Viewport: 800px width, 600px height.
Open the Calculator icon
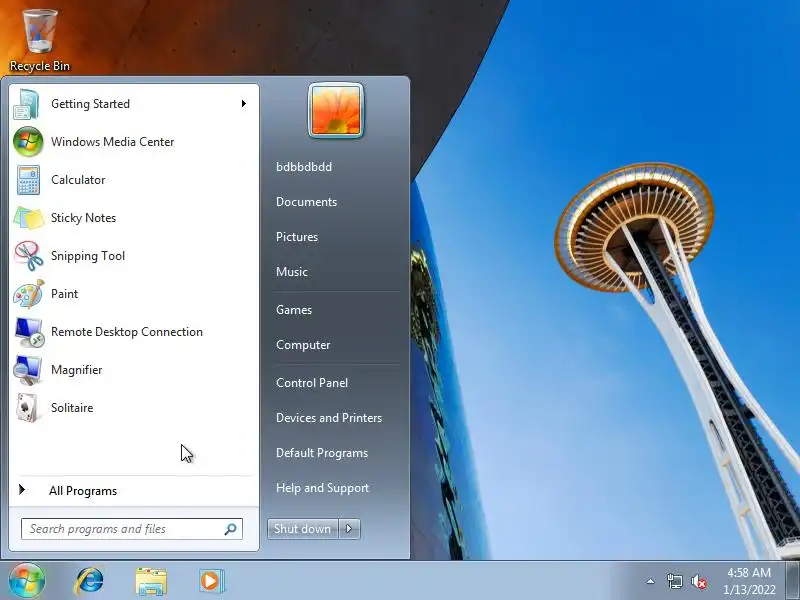point(29,180)
